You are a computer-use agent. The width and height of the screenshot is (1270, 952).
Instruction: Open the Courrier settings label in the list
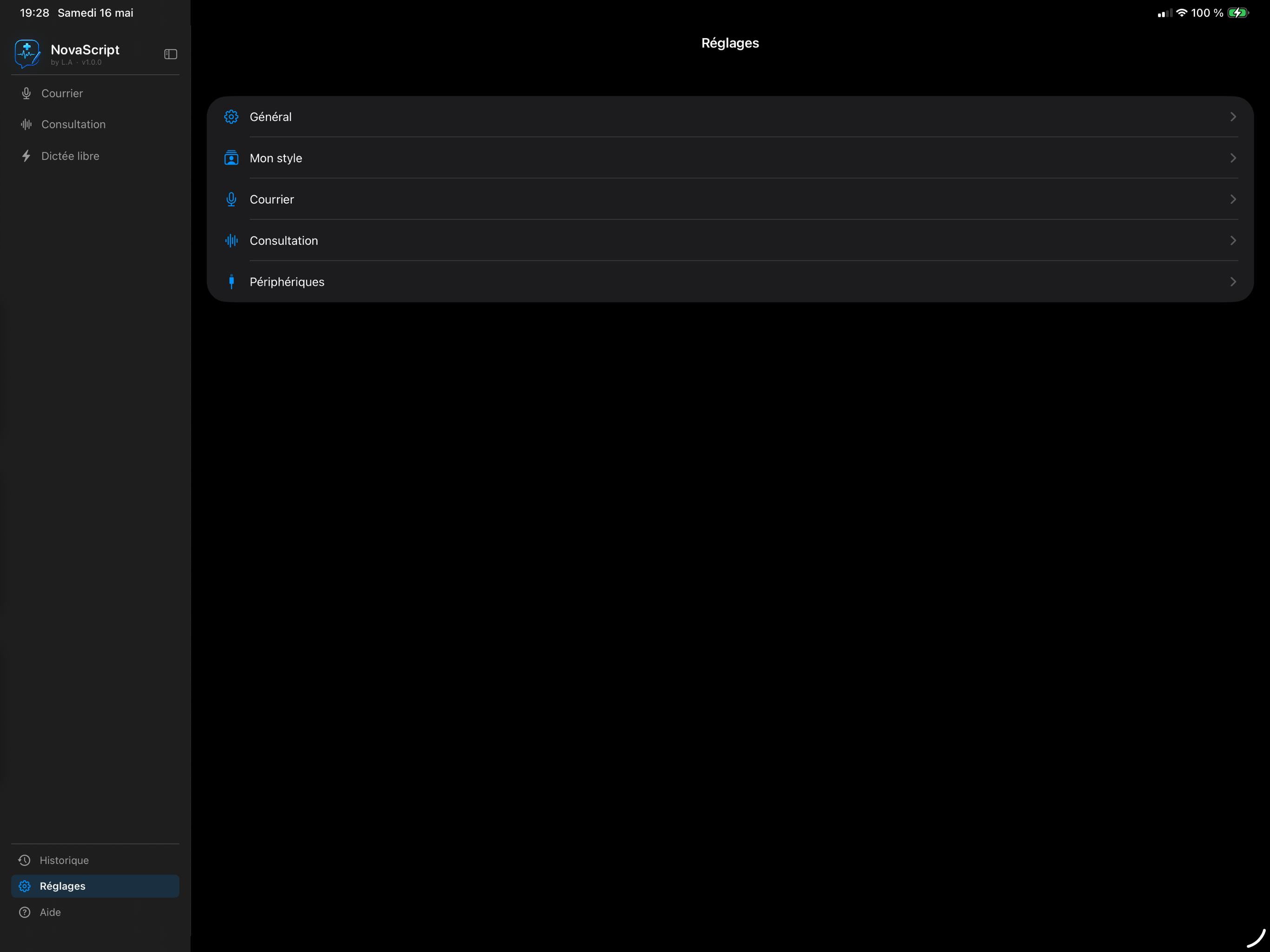click(x=271, y=199)
